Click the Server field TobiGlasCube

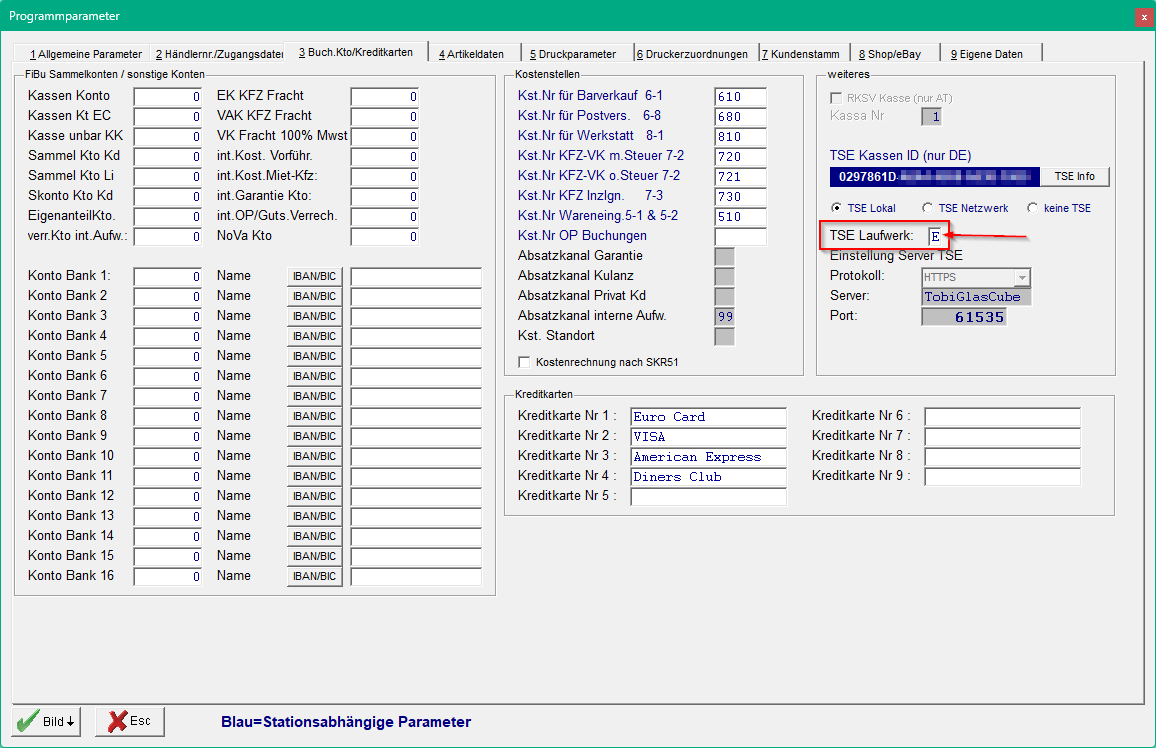976,297
